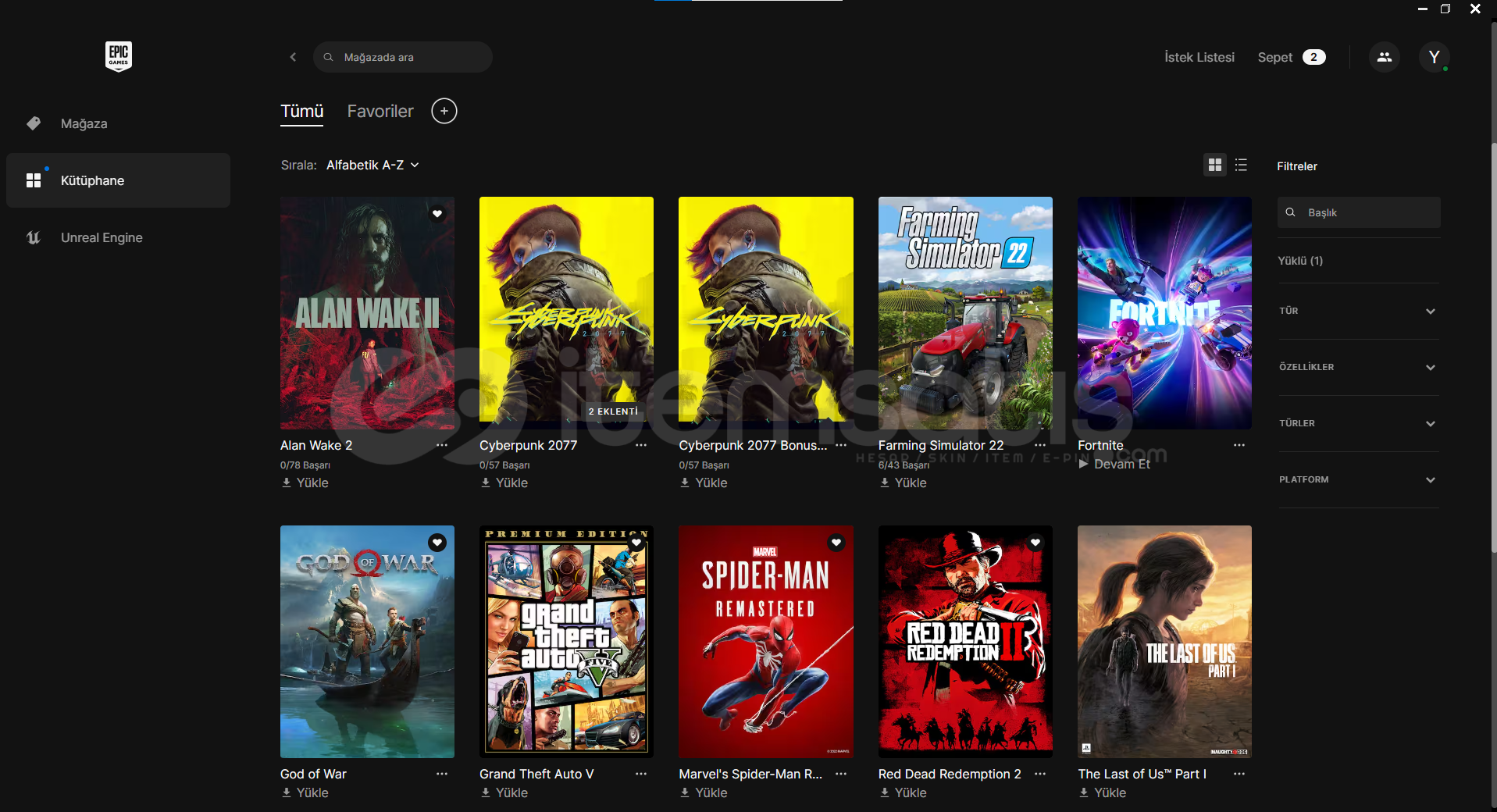The image size is (1497, 812).
Task: Open more options for Farming Simulator 22
Action: 1040,445
